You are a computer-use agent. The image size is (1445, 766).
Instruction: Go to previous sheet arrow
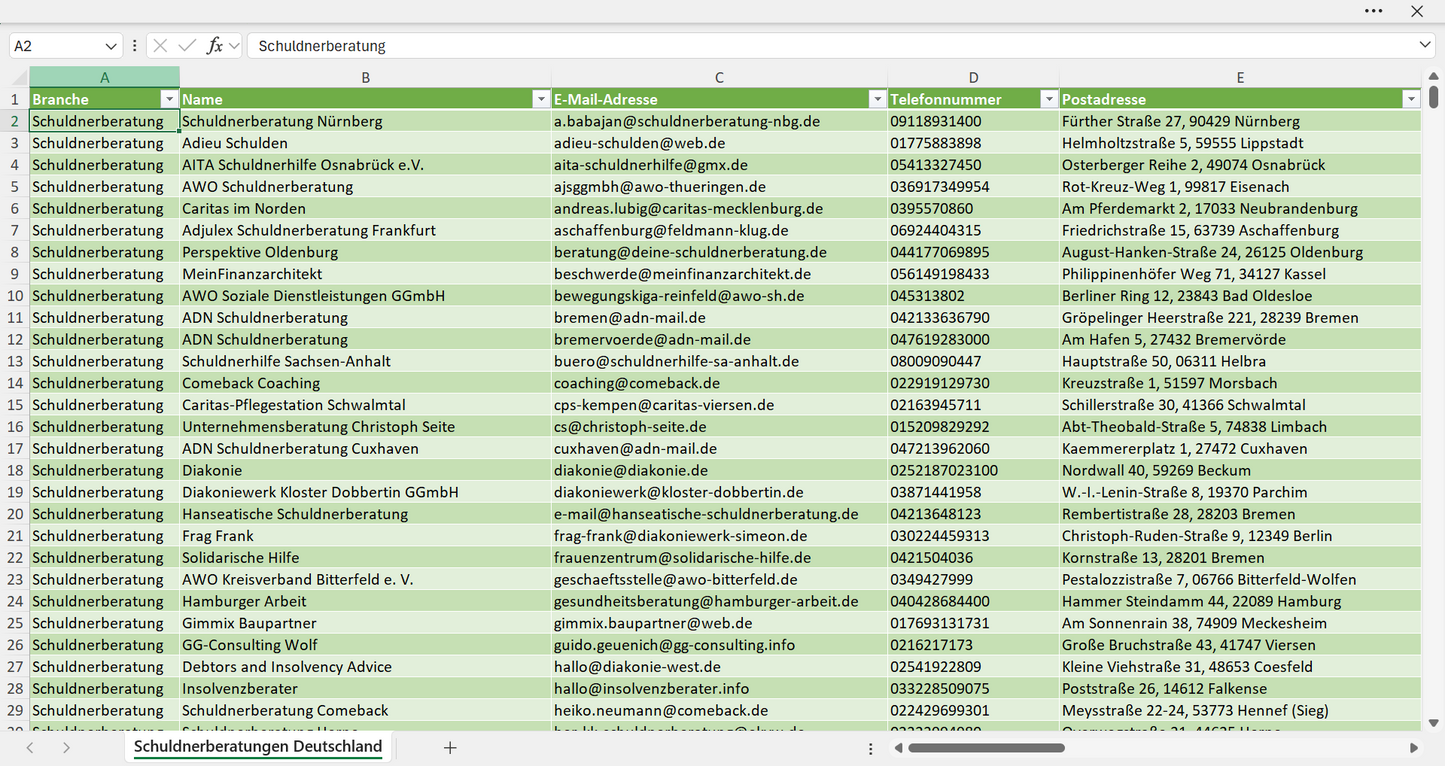coord(30,748)
